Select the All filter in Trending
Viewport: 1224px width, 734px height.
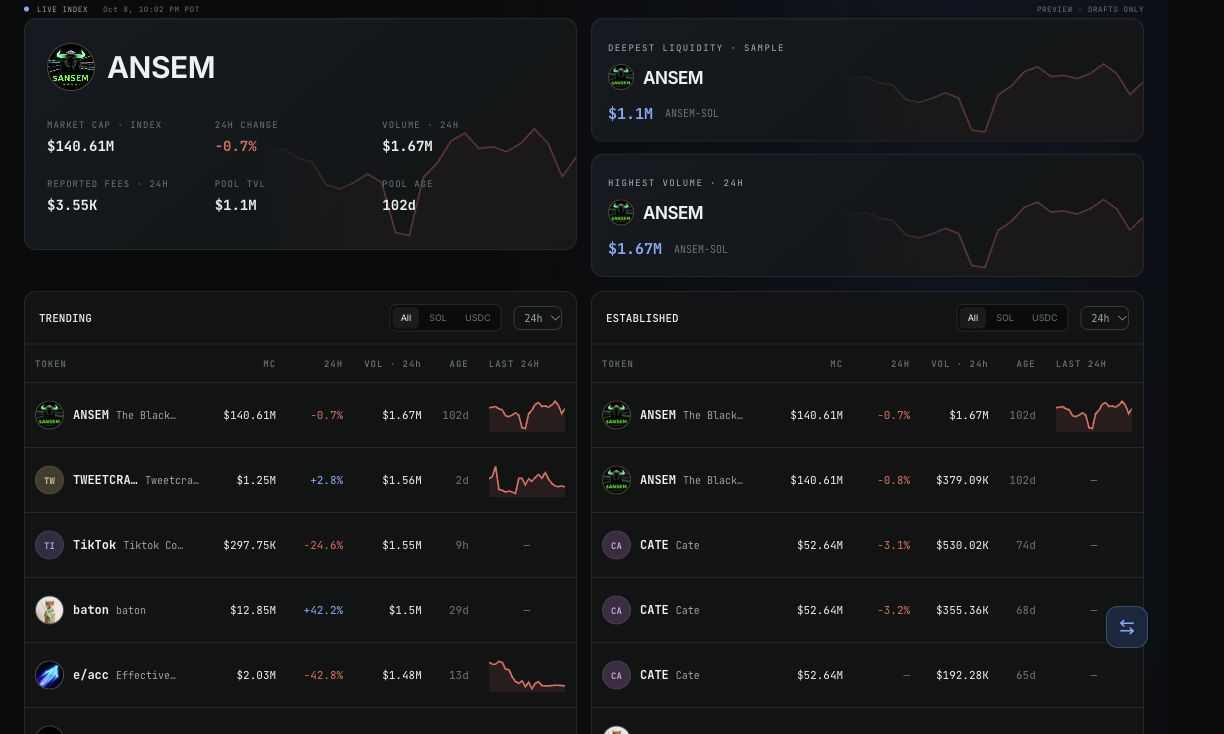(406, 318)
